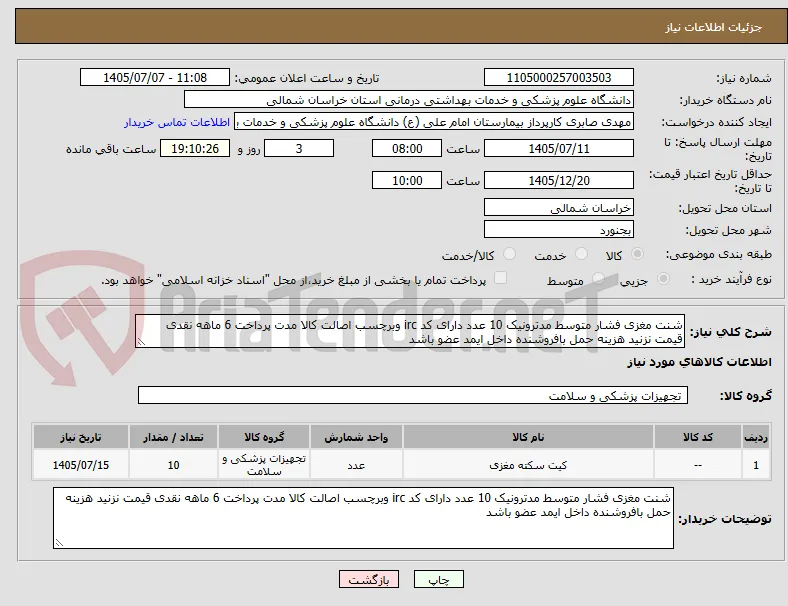Click the بازگشت back button
Screen dimensions: 788x606
369,579
